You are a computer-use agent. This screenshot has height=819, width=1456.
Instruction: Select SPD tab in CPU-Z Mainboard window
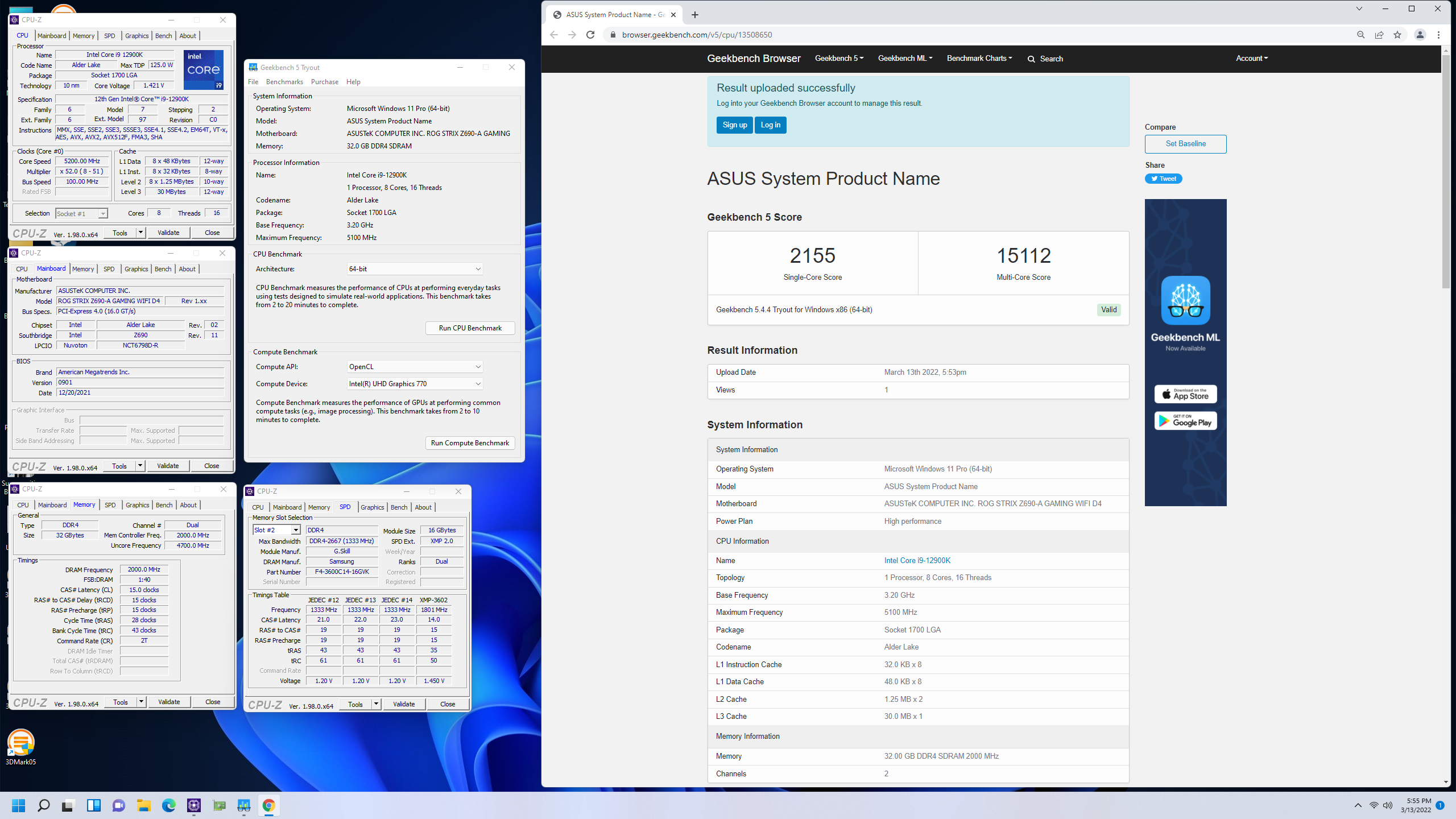[109, 269]
